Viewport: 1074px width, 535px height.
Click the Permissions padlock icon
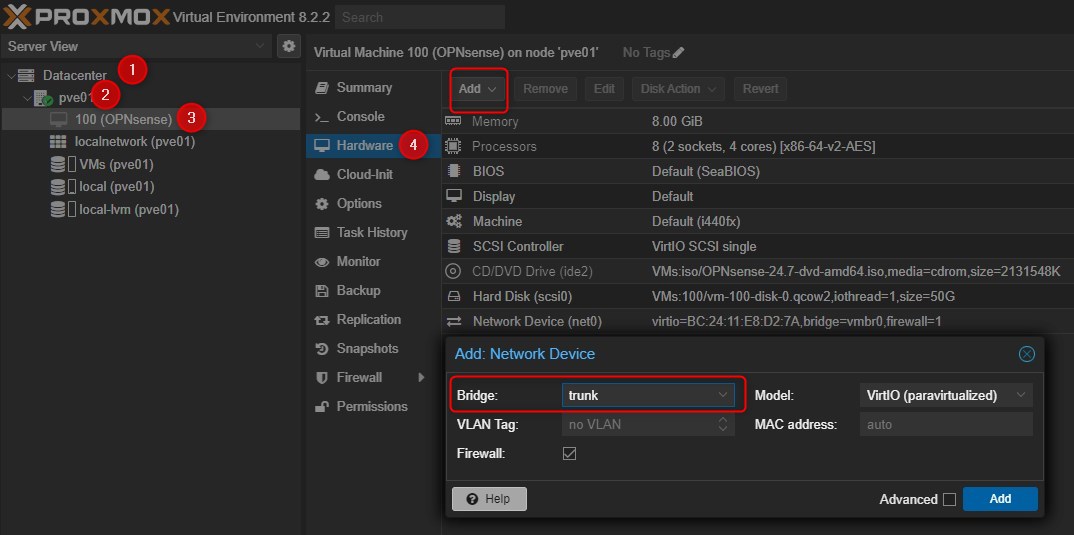(321, 407)
